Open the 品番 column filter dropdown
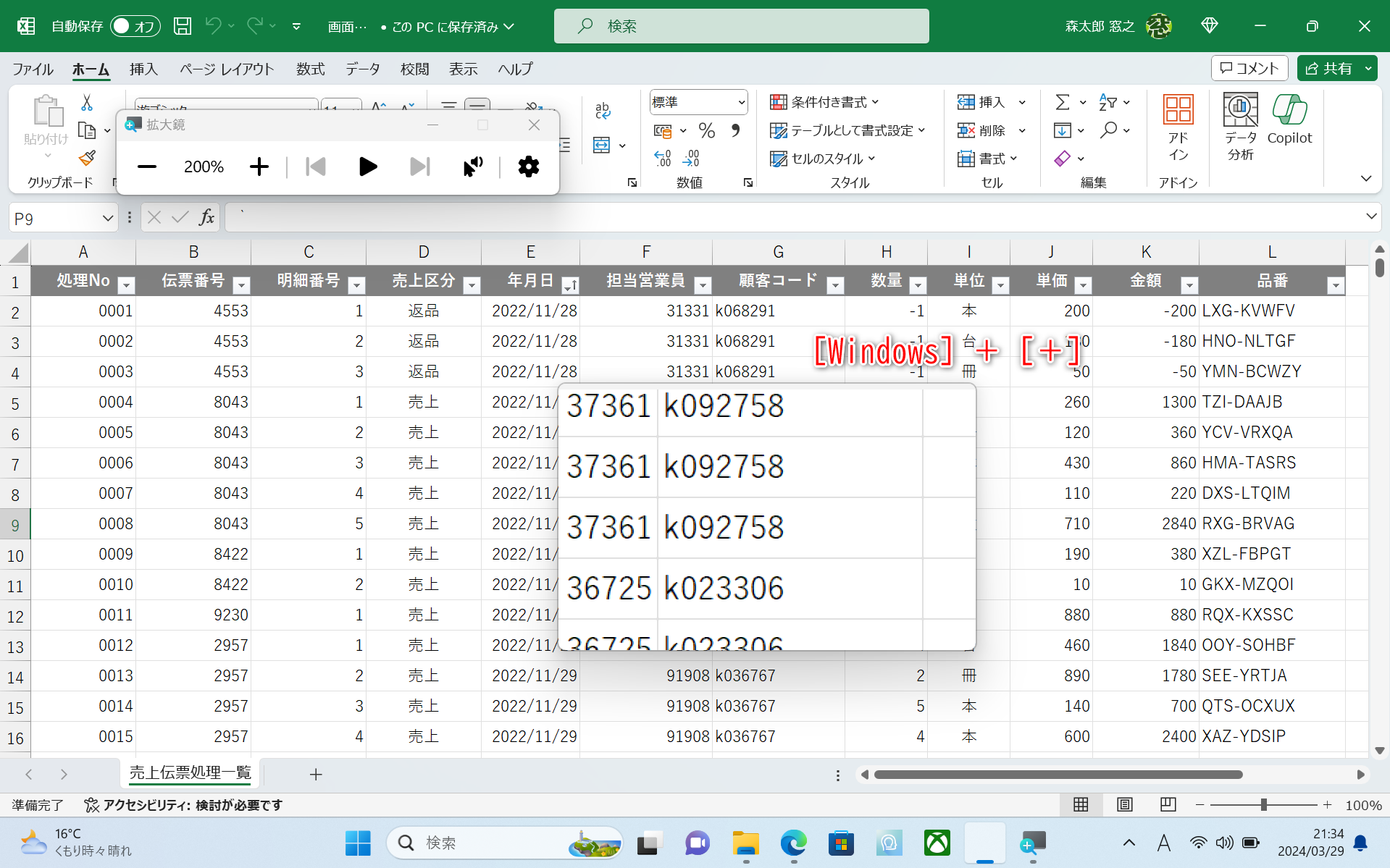The image size is (1390, 868). click(x=1336, y=285)
